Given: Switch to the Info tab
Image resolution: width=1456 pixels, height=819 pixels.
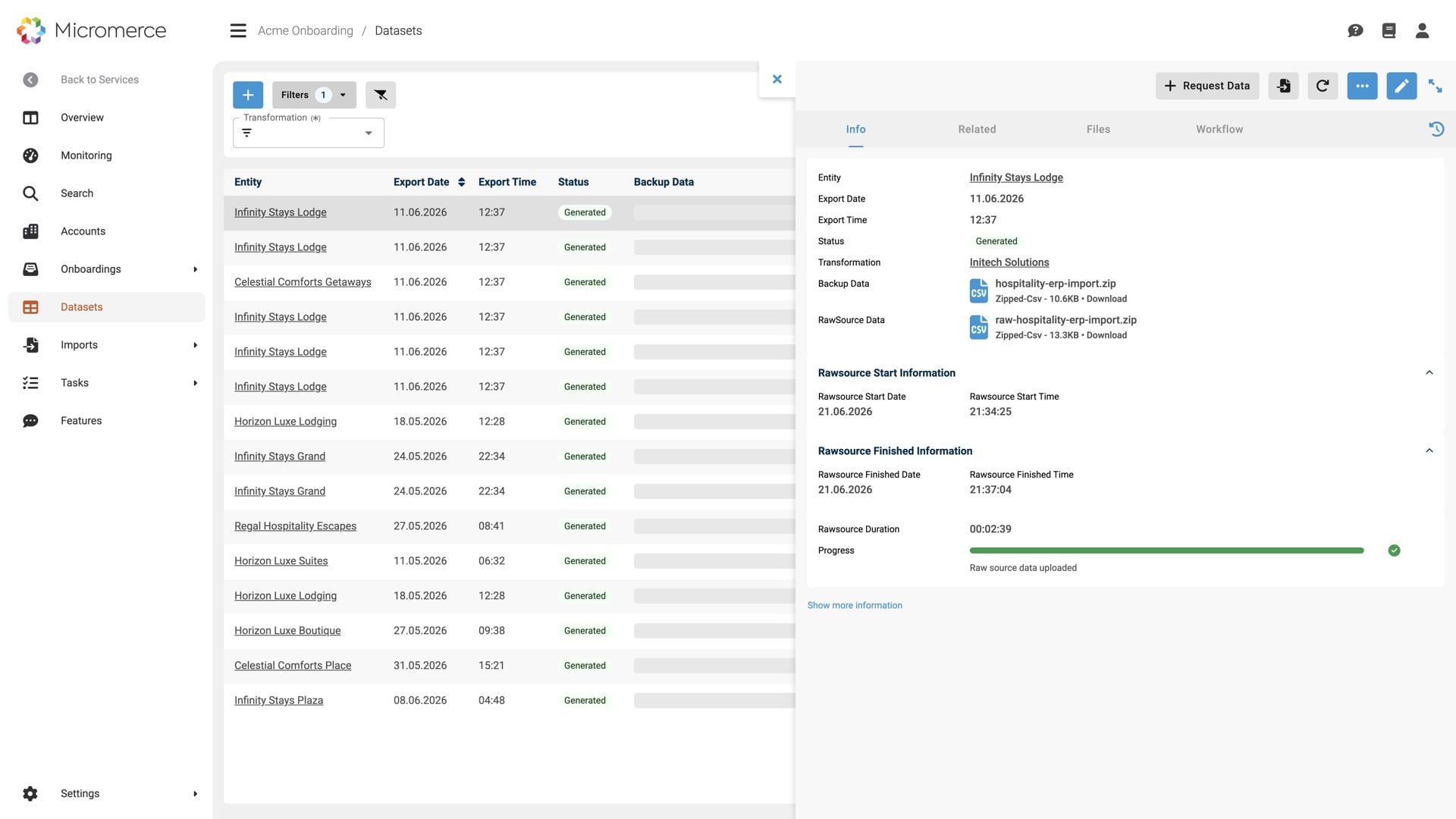Looking at the screenshot, I should (x=855, y=130).
